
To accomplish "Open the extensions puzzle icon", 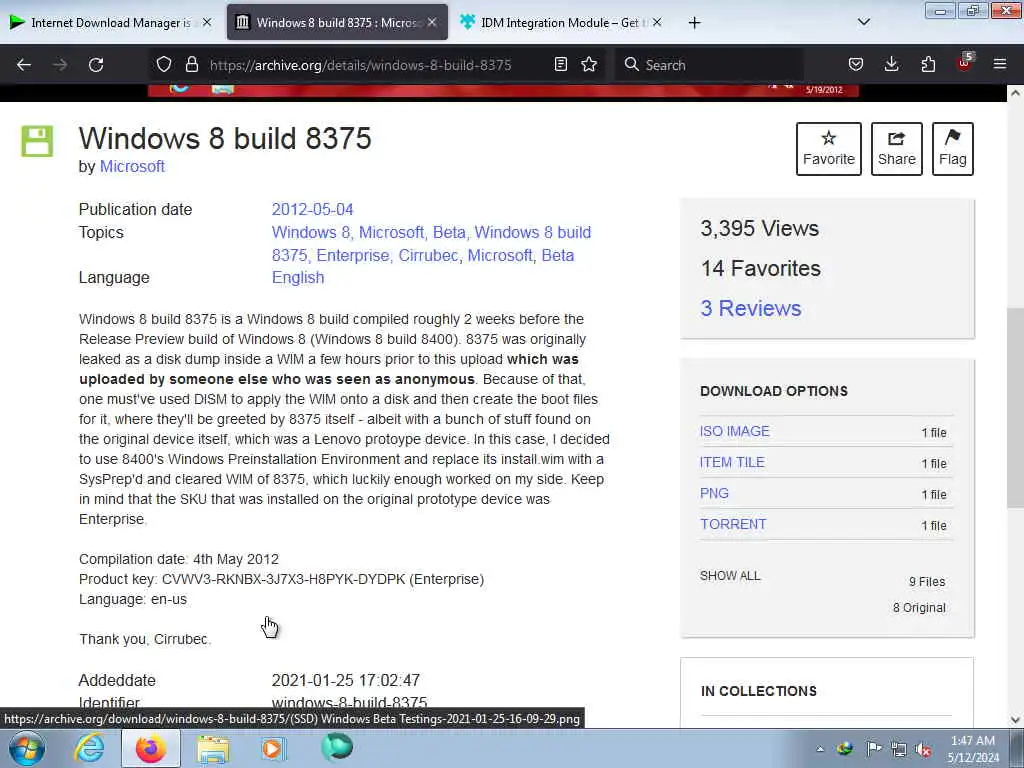I will 928,65.
